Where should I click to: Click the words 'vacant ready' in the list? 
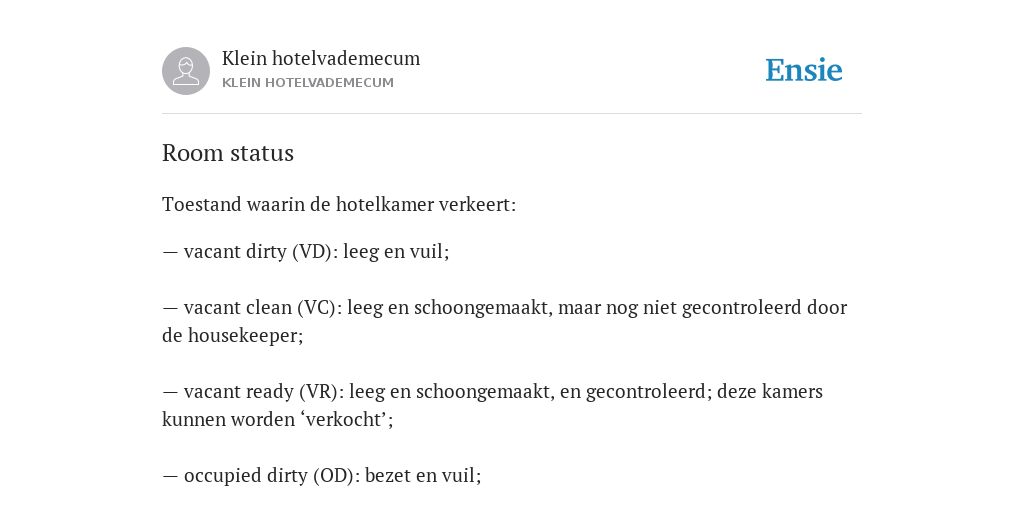[x=239, y=392]
